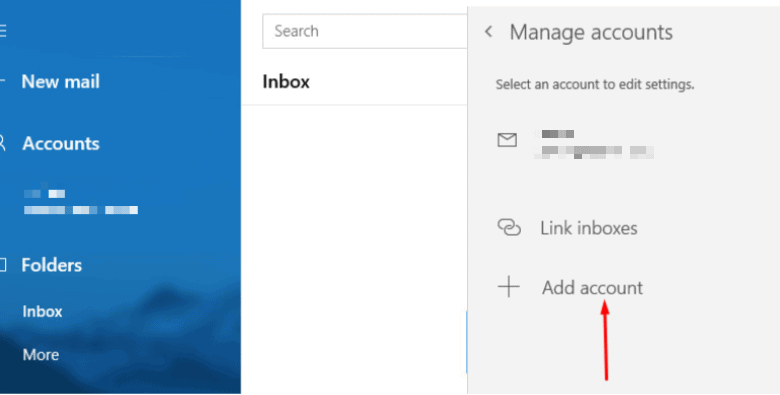Click the Manage accounts panel title
The width and height of the screenshot is (780, 395).
[x=591, y=32]
